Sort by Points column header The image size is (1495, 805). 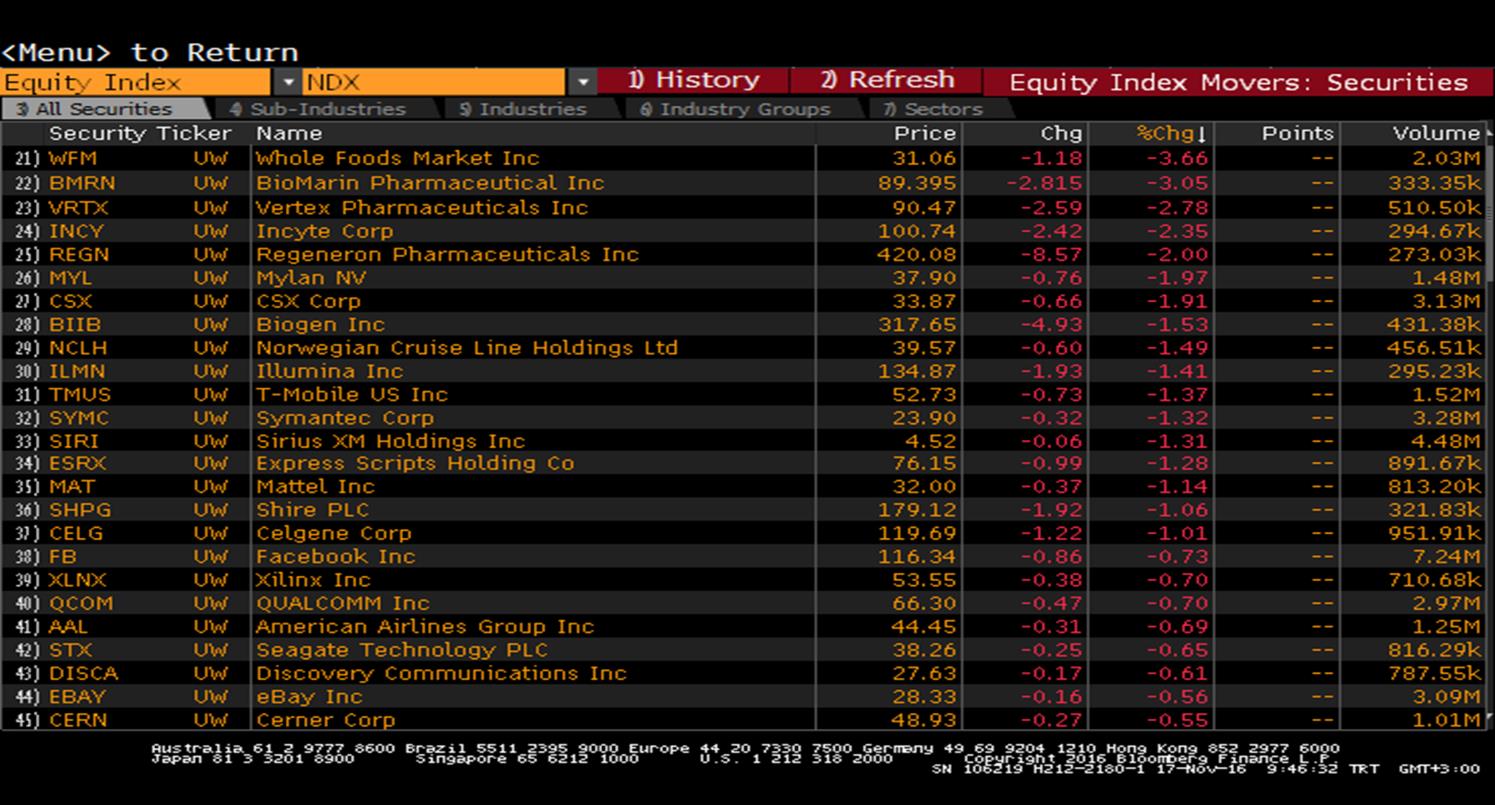1298,133
